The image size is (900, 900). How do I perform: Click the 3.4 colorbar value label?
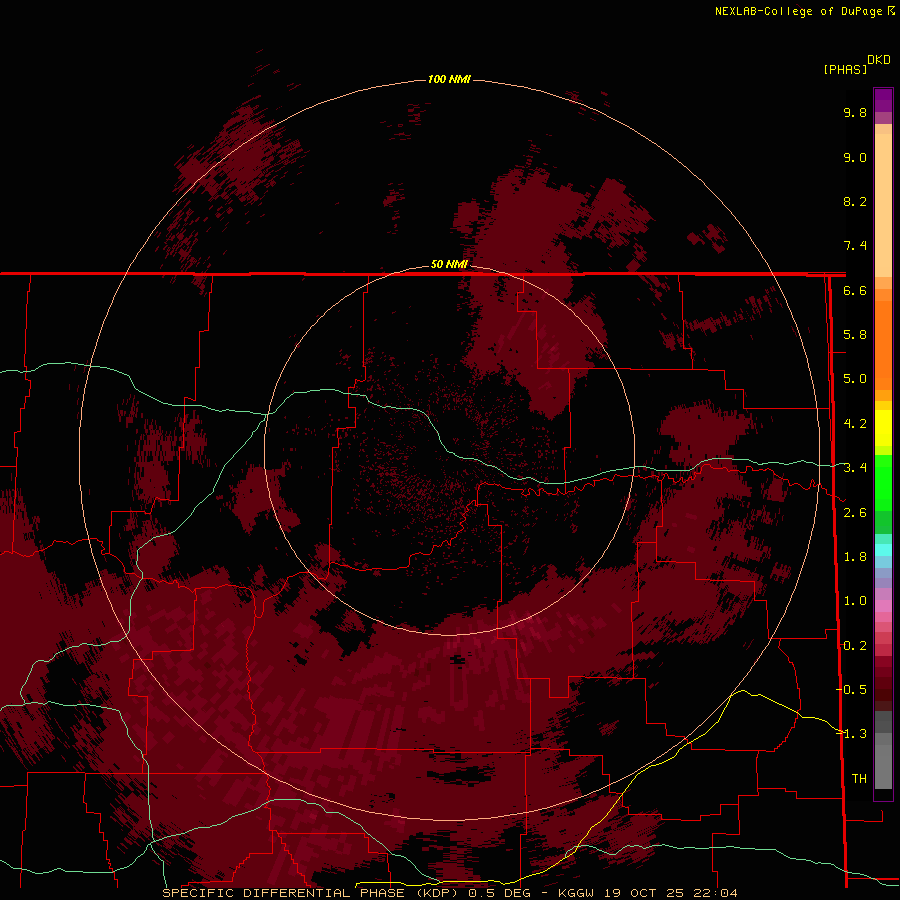click(x=855, y=468)
